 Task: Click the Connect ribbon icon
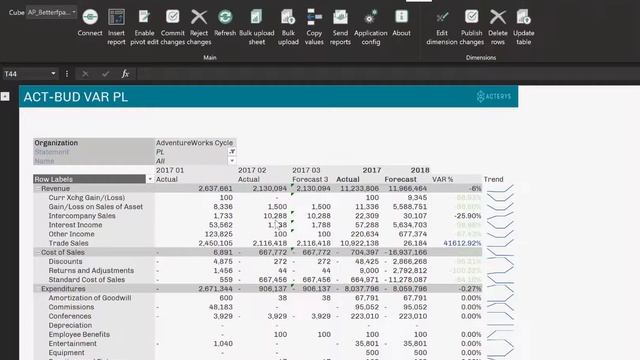point(90,17)
